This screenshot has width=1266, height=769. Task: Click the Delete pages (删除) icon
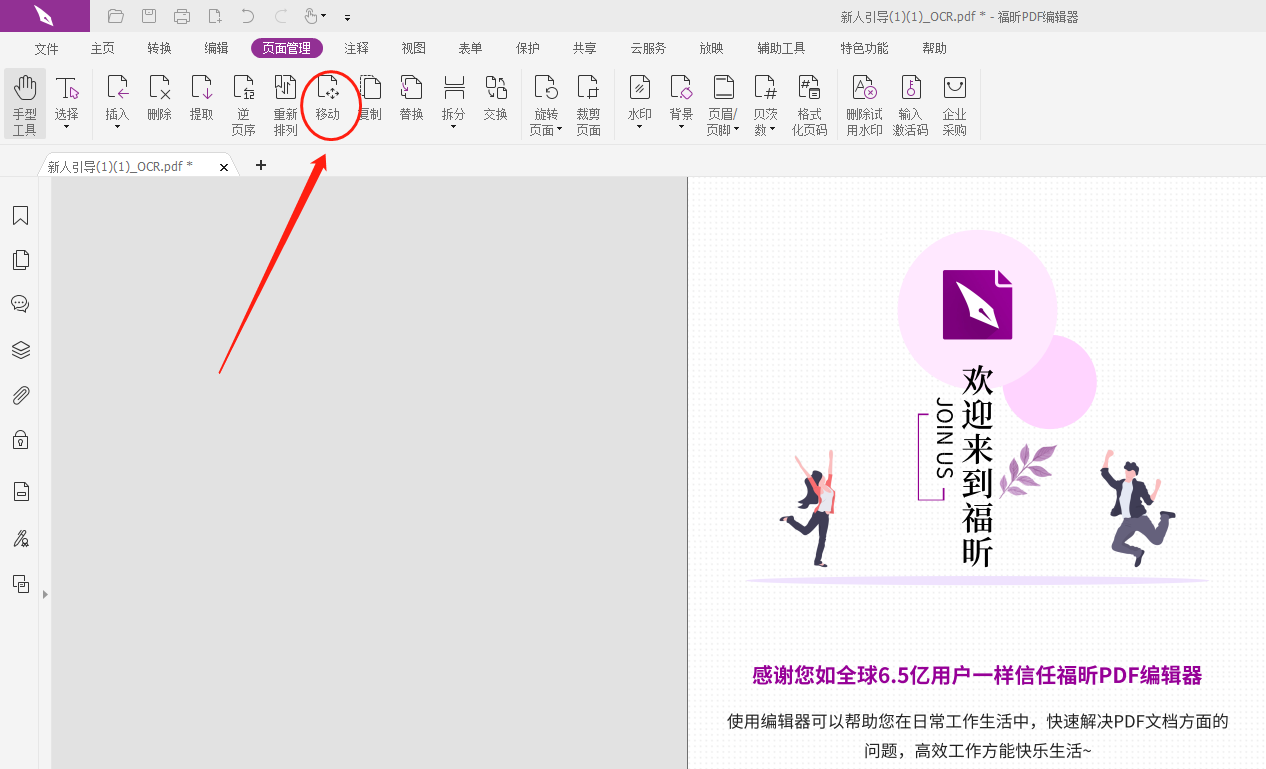pyautogui.click(x=159, y=100)
